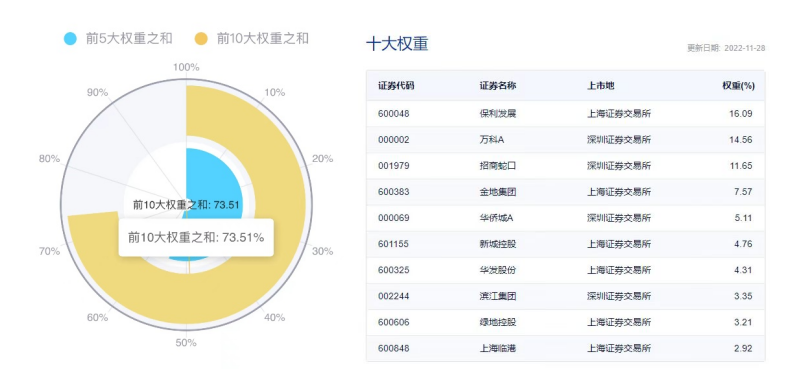
Task: Click the 证券代码 column header
Action: [396, 86]
